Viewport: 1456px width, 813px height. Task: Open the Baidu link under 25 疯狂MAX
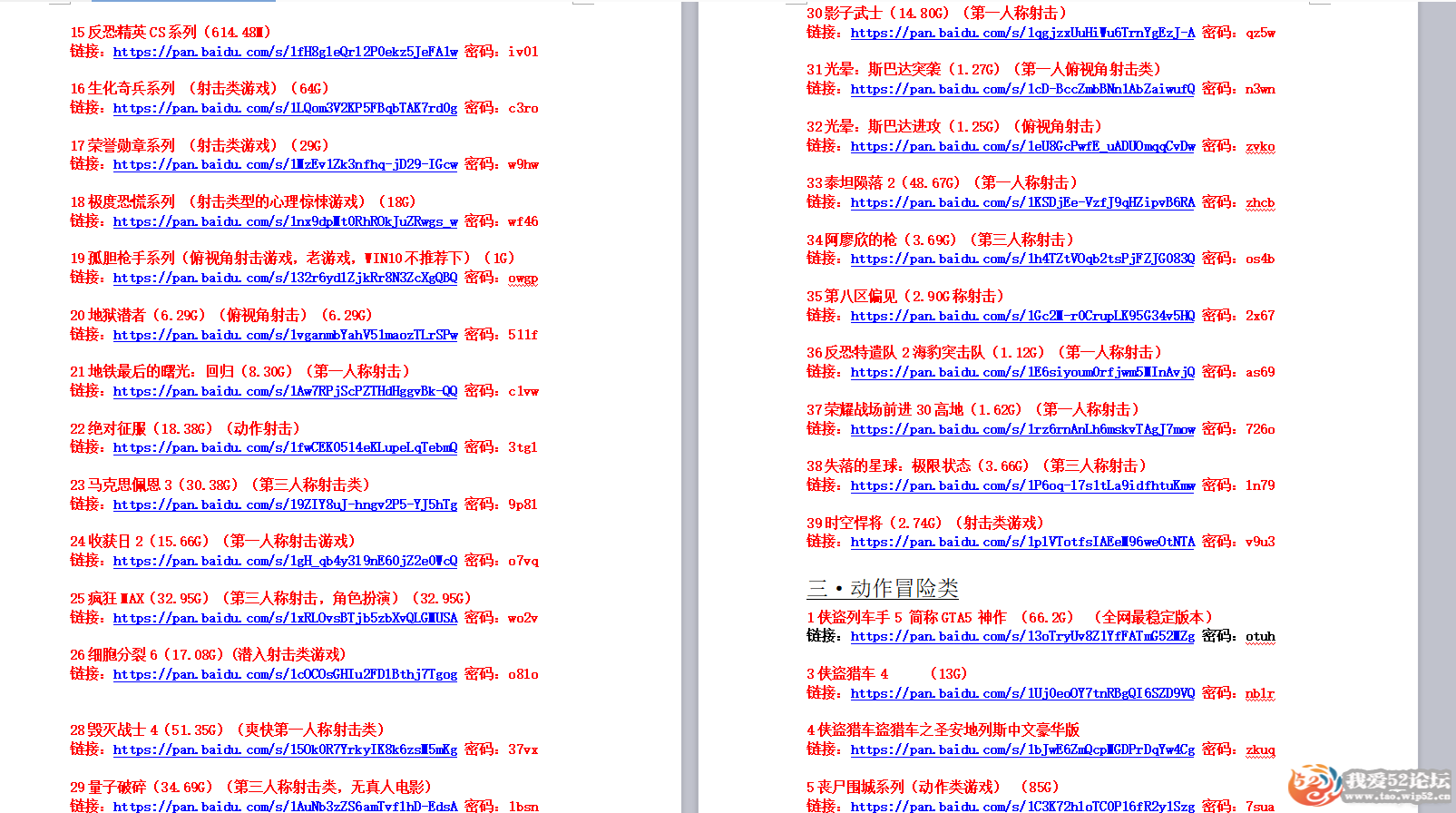[x=285, y=618]
